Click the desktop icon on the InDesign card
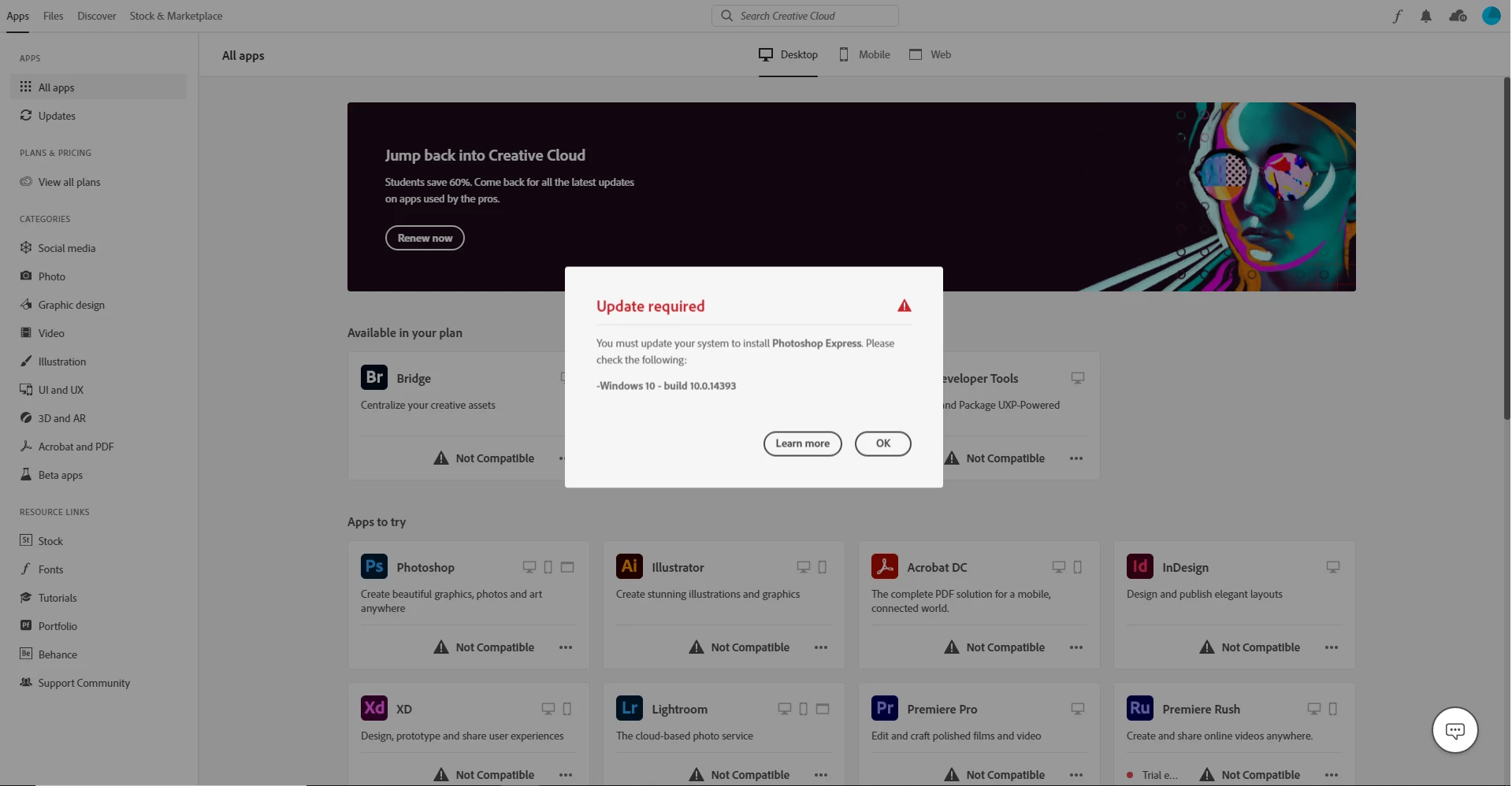Viewport: 1512px width, 786px height. (1333, 567)
